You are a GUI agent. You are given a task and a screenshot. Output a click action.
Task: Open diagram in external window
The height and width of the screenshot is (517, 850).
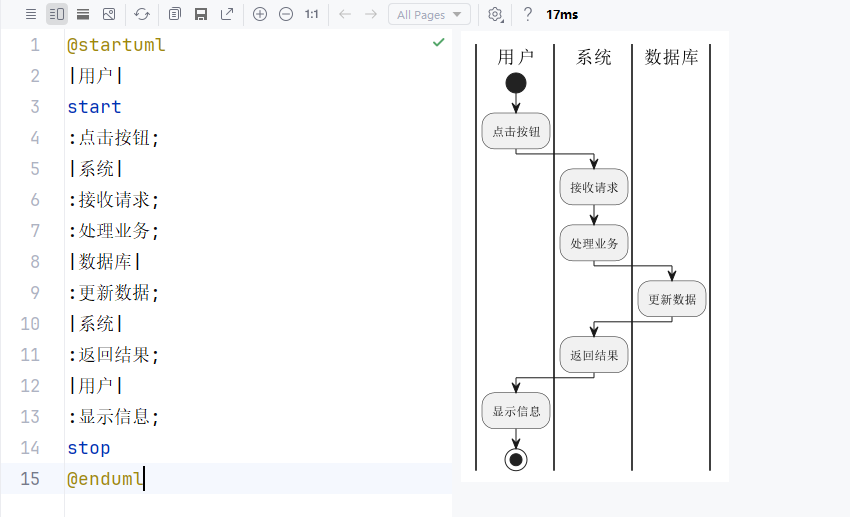click(227, 15)
